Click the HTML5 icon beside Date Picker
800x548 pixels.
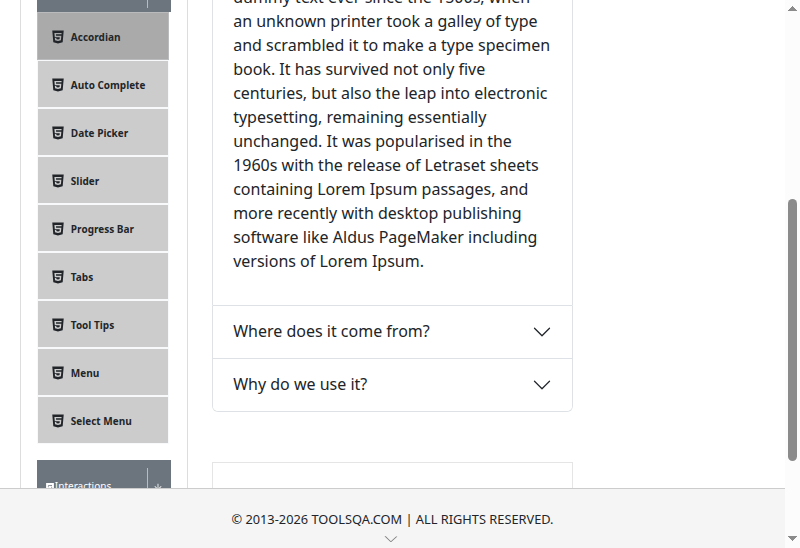tap(58, 133)
